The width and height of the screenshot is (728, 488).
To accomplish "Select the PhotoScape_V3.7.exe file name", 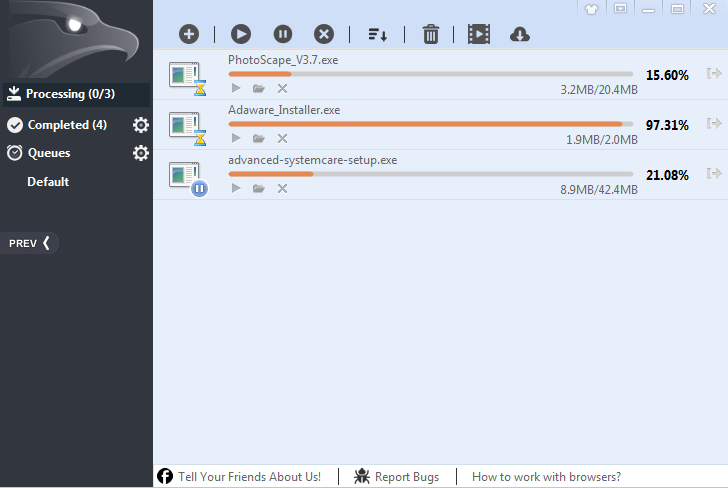I will 283,60.
